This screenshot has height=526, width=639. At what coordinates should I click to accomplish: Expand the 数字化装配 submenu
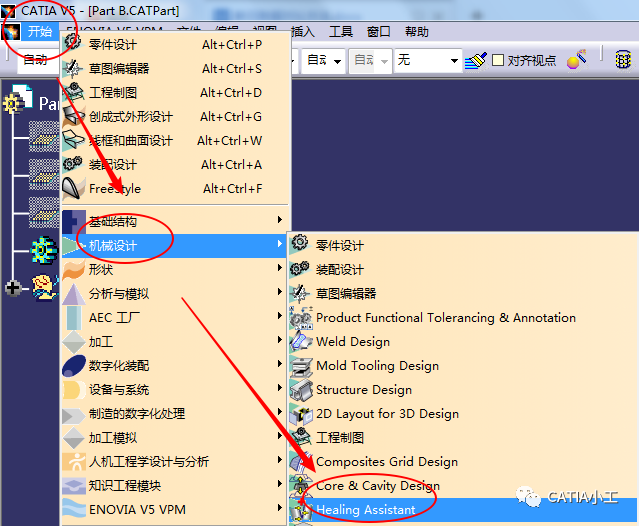click(x=175, y=365)
